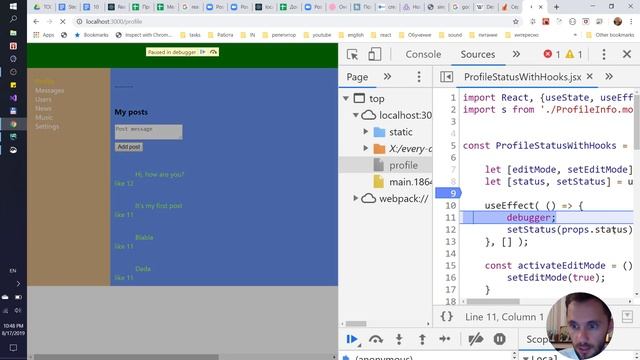
Task: Resume execution from page overlay play icon
Action: (x=203, y=52)
